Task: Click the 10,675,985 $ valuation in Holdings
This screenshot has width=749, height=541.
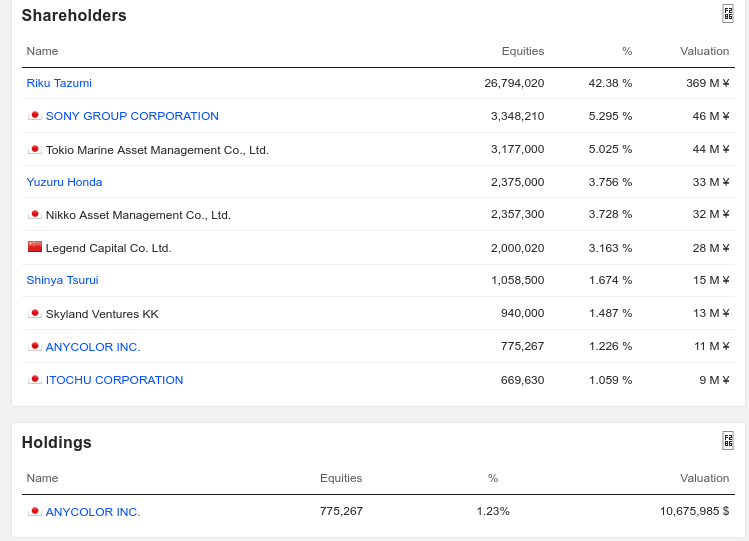Action: point(695,511)
